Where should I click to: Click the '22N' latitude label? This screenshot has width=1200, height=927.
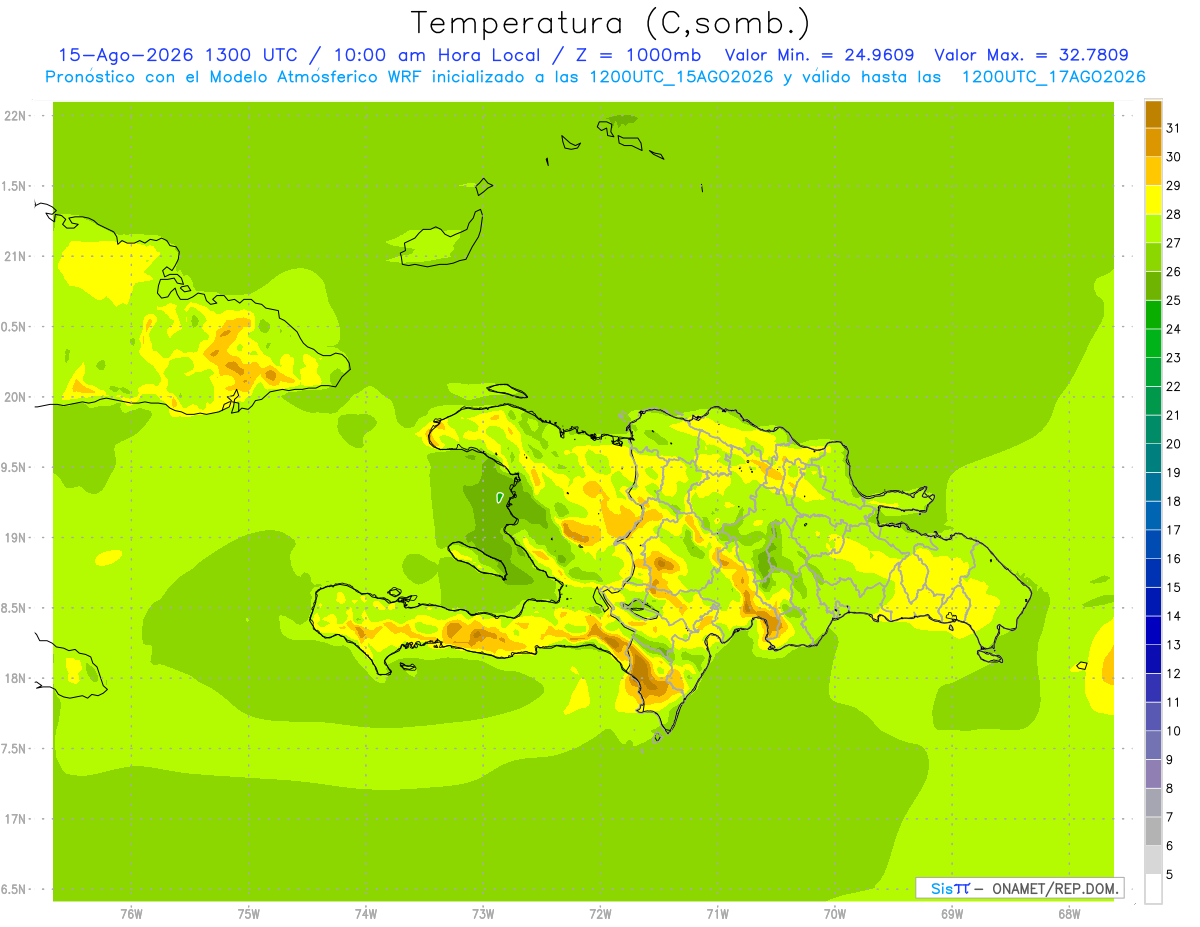14,116
